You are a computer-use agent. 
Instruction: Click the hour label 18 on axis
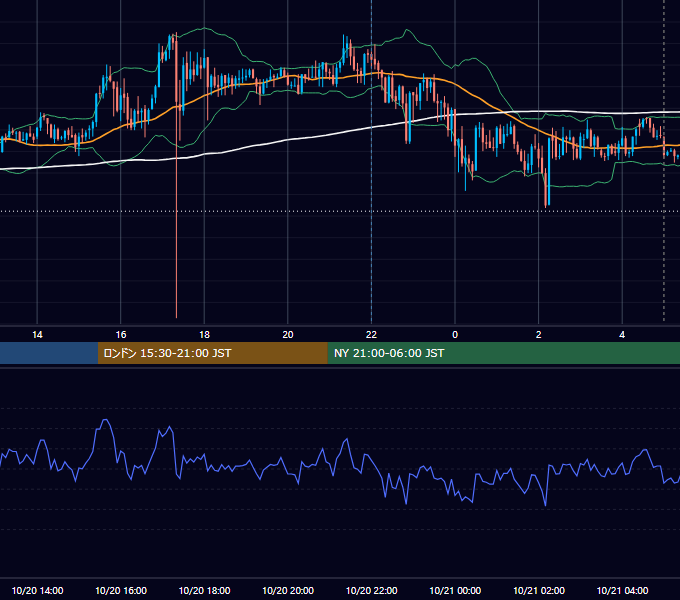(204, 335)
